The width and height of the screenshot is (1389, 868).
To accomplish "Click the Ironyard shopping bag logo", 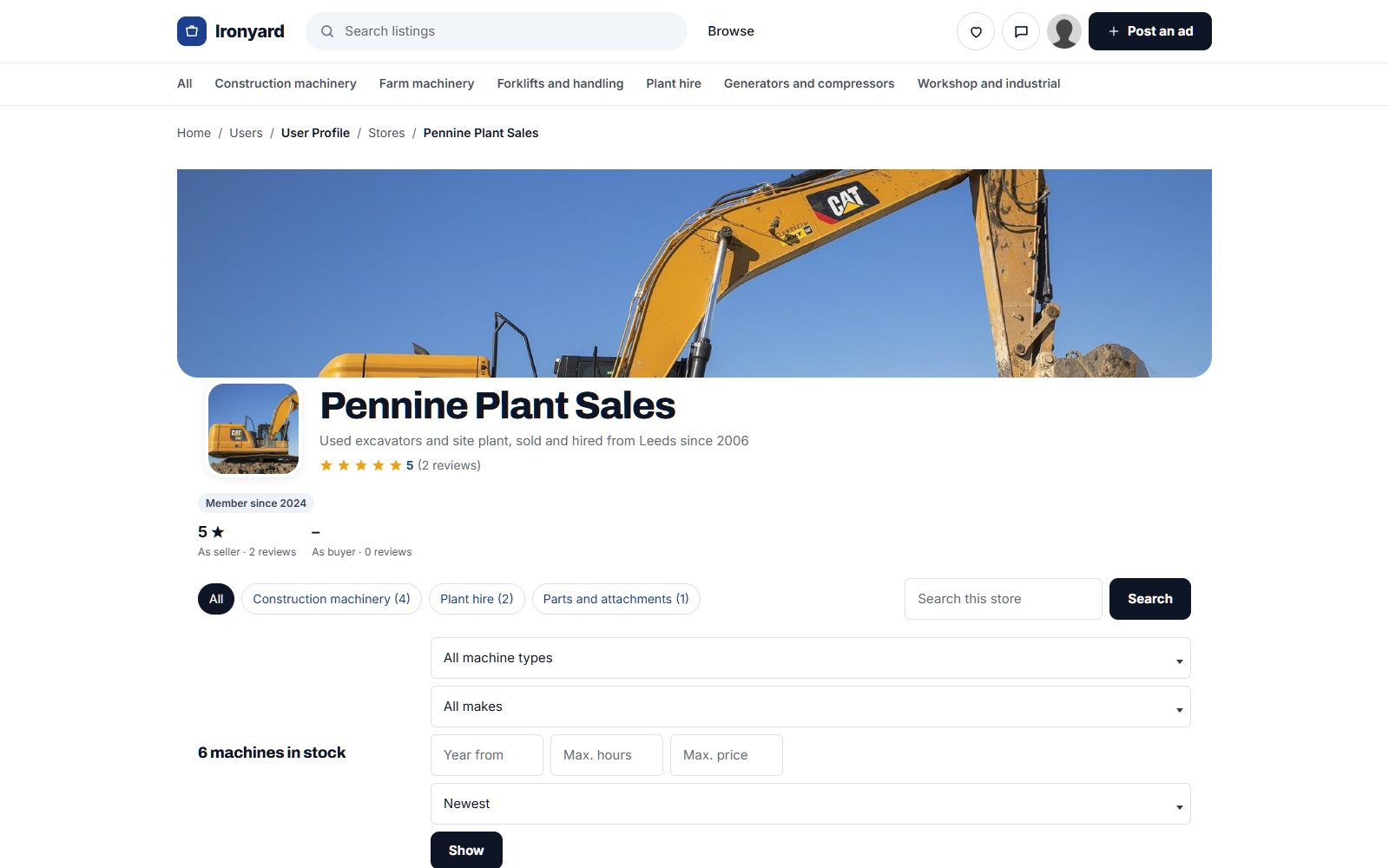I will [x=192, y=31].
